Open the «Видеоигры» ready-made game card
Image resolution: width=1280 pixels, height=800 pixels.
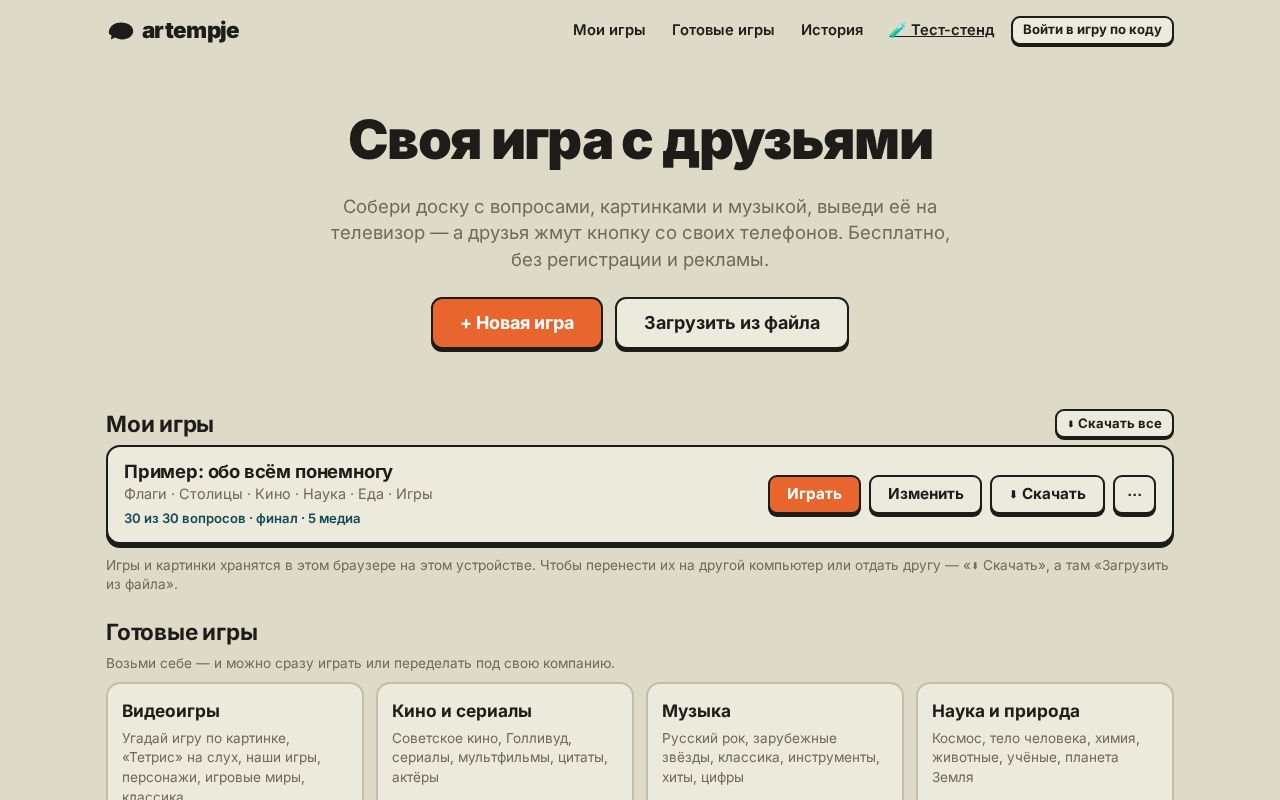coord(235,741)
